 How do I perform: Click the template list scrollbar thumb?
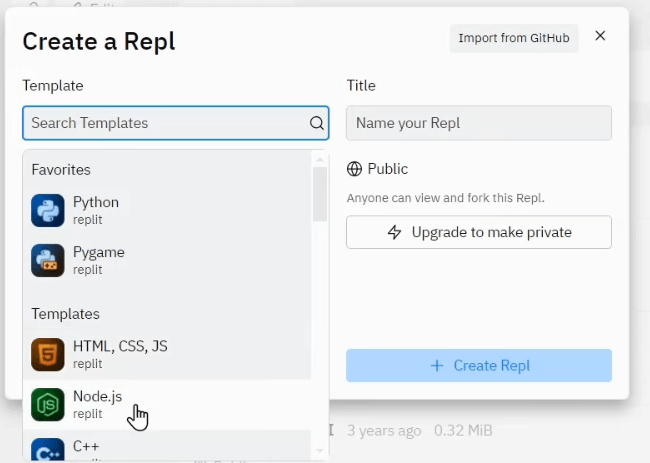tap(320, 193)
